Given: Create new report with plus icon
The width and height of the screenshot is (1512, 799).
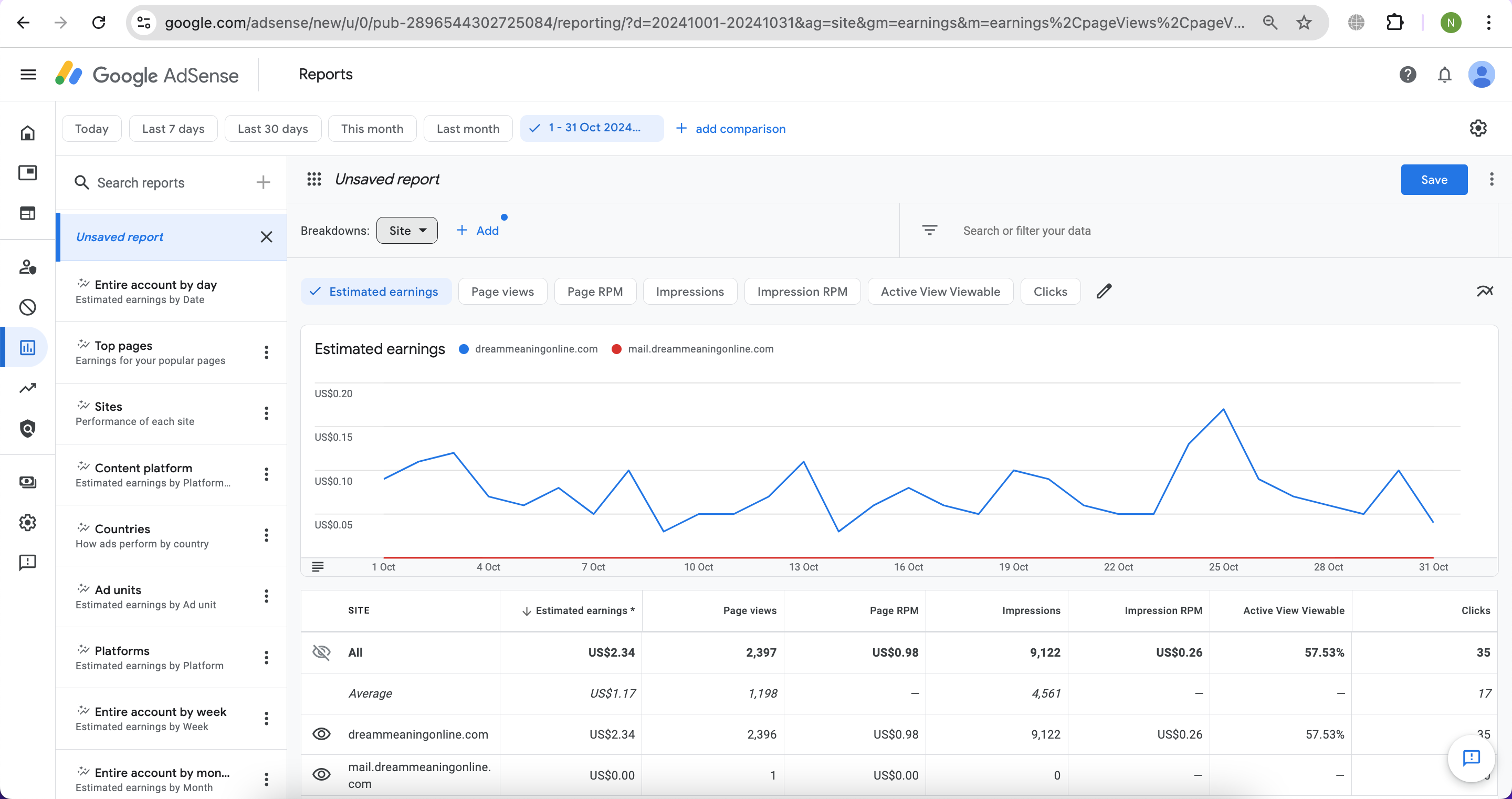Looking at the screenshot, I should 263,183.
